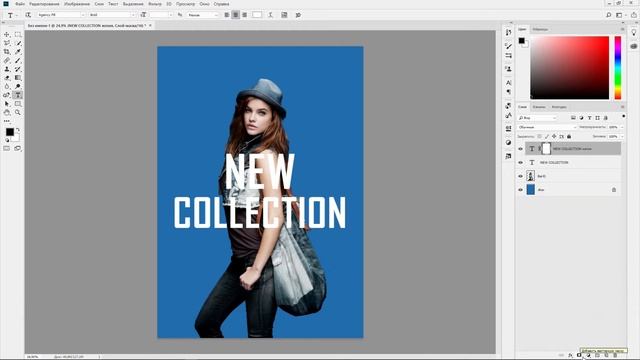Image resolution: width=640 pixels, height=360 pixels.
Task: Select the Crop tool
Action: click(7, 52)
